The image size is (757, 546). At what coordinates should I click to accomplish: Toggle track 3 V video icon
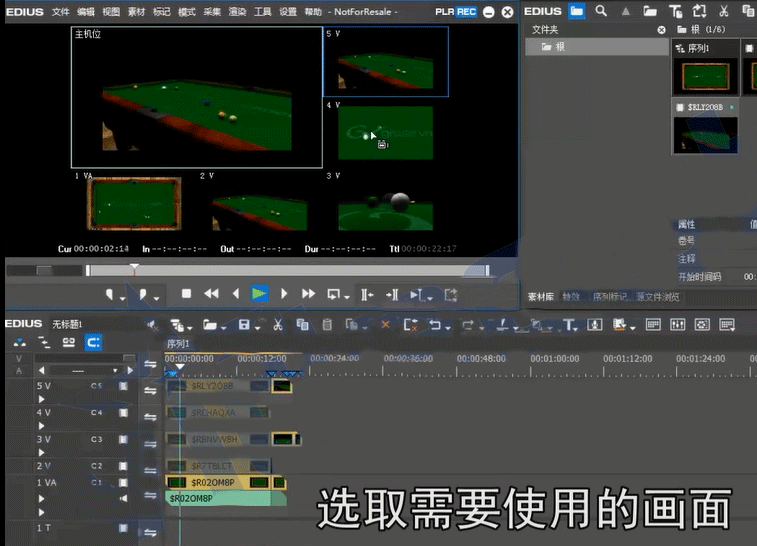(123, 439)
